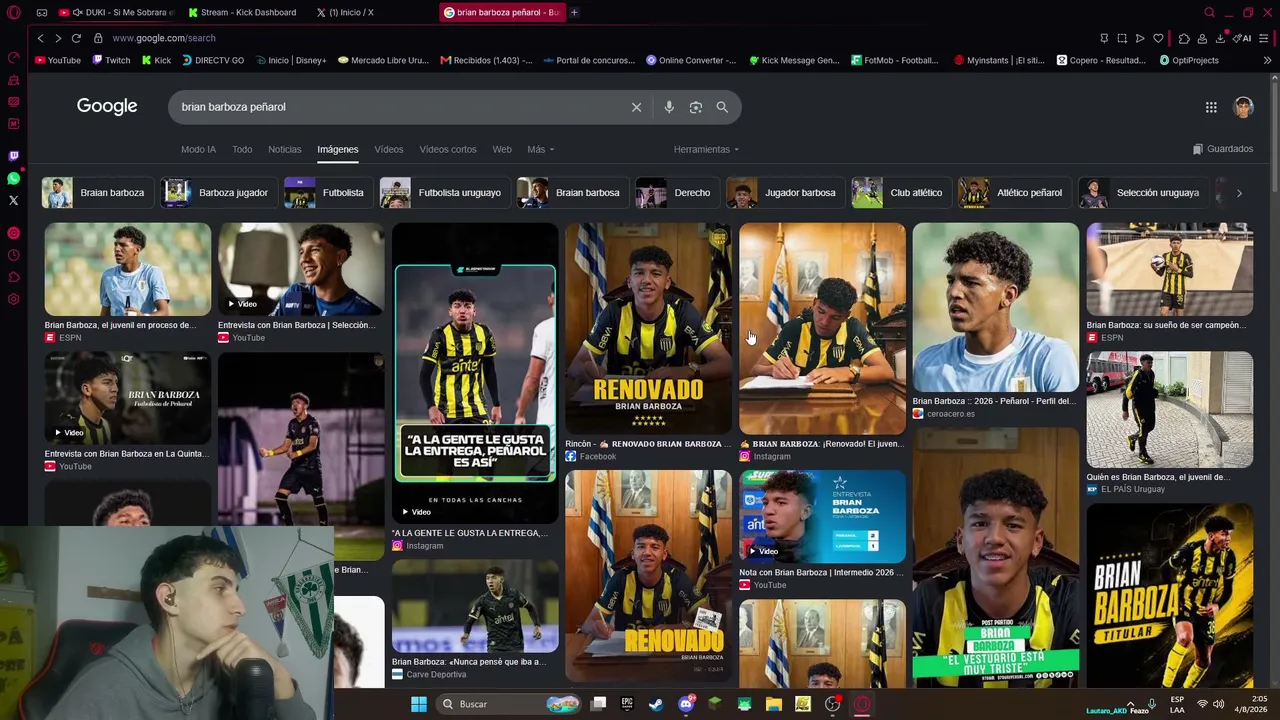Open the Guardados saved items link

tap(1223, 149)
